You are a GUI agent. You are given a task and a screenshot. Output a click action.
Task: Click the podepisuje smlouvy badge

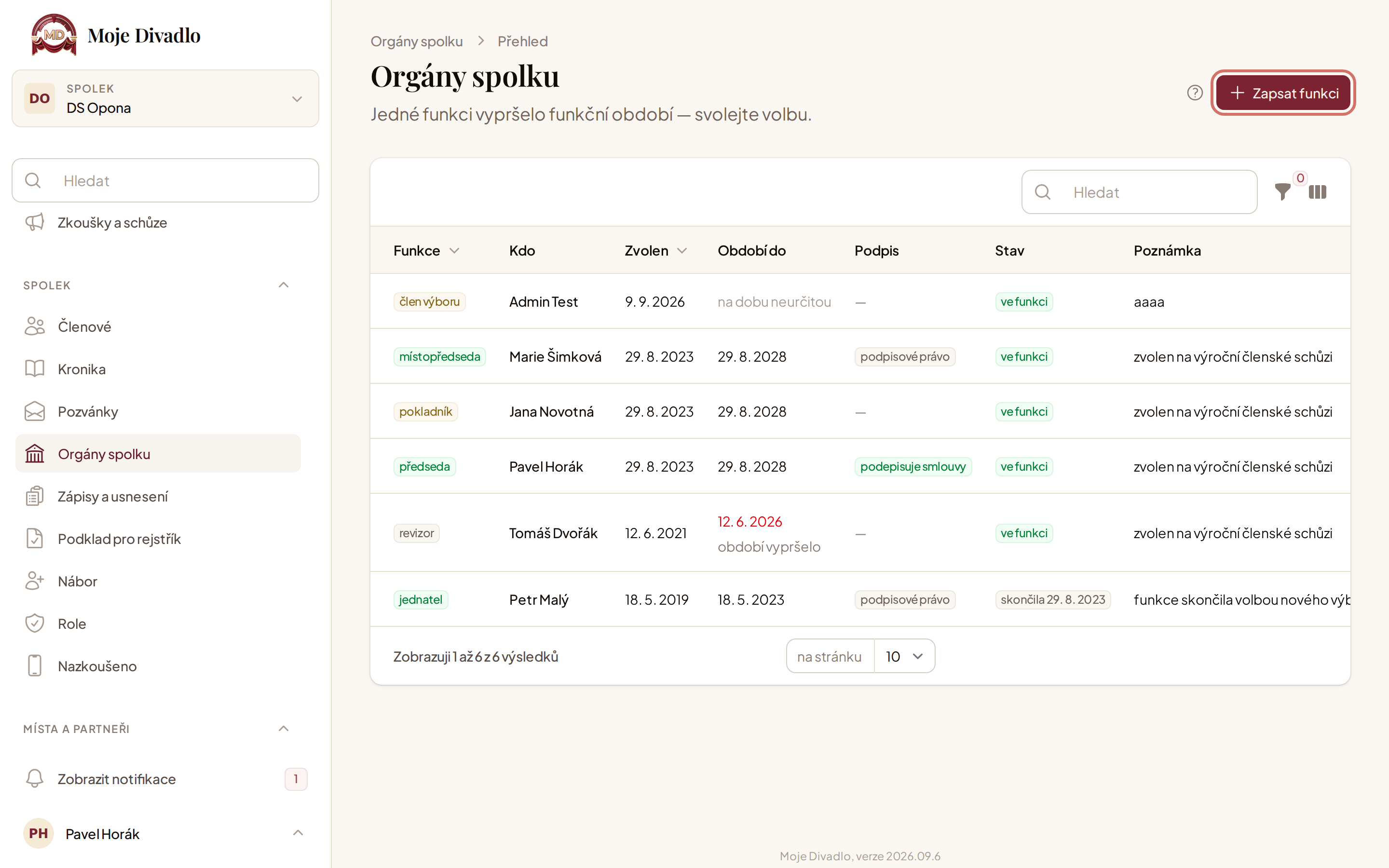(912, 467)
